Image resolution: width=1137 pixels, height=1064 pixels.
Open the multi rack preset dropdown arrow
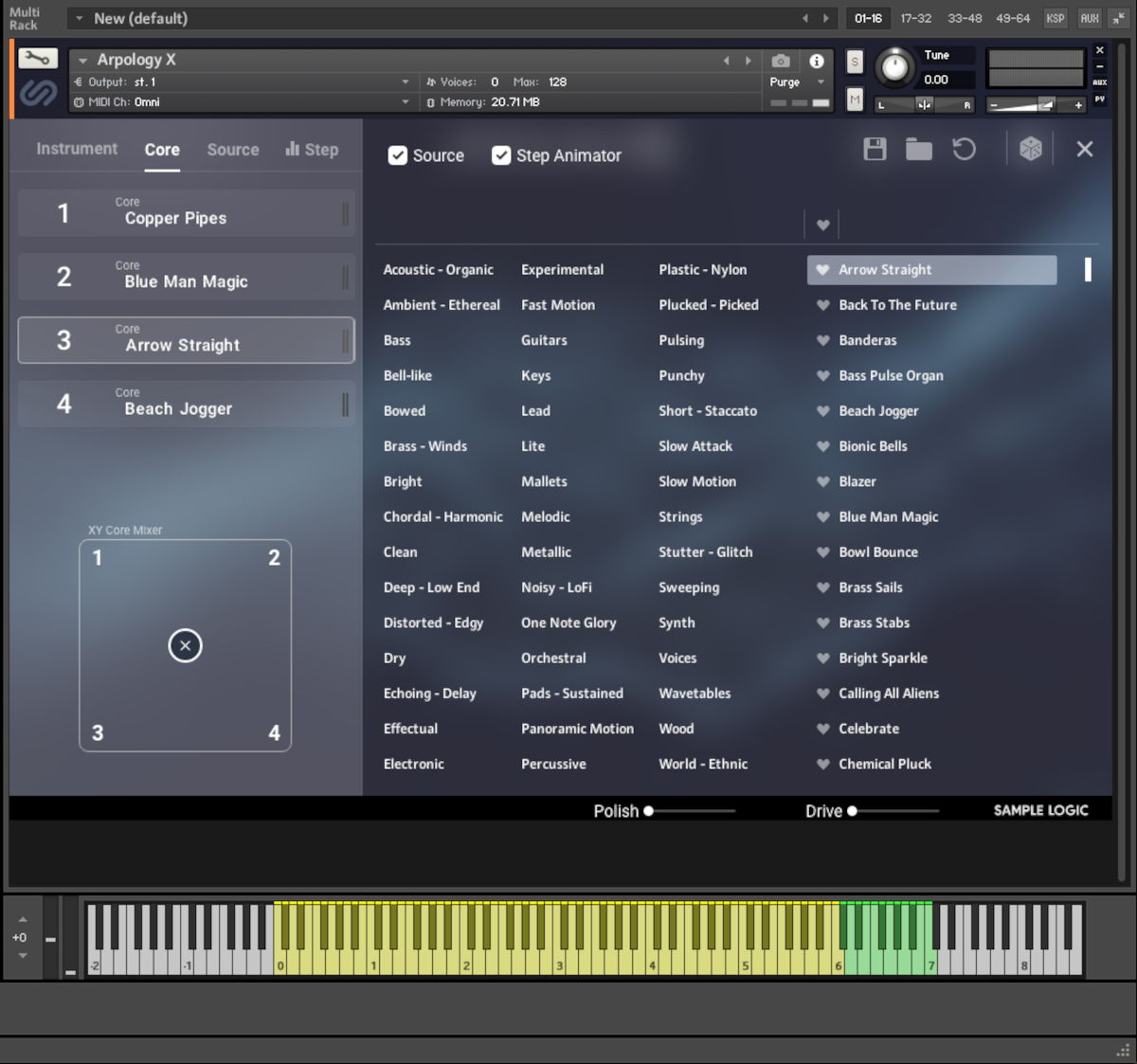79,18
